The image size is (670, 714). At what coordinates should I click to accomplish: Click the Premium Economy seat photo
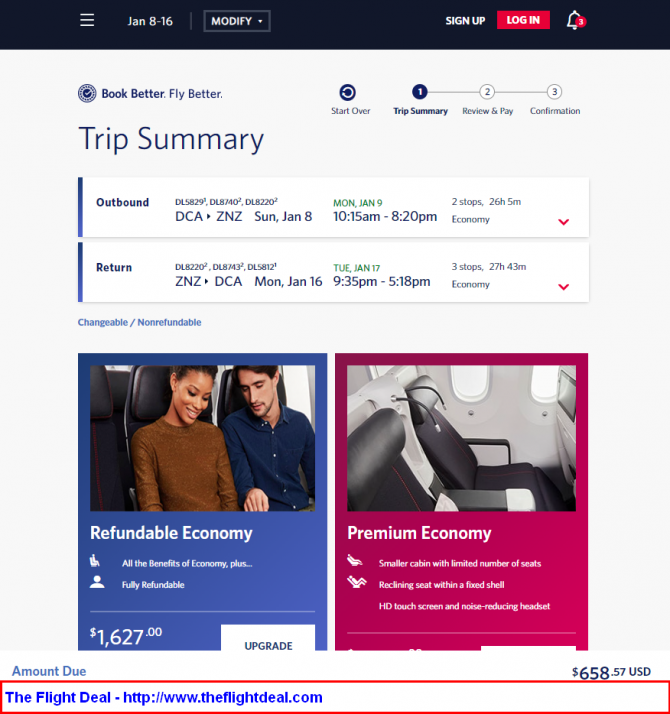coord(461,438)
